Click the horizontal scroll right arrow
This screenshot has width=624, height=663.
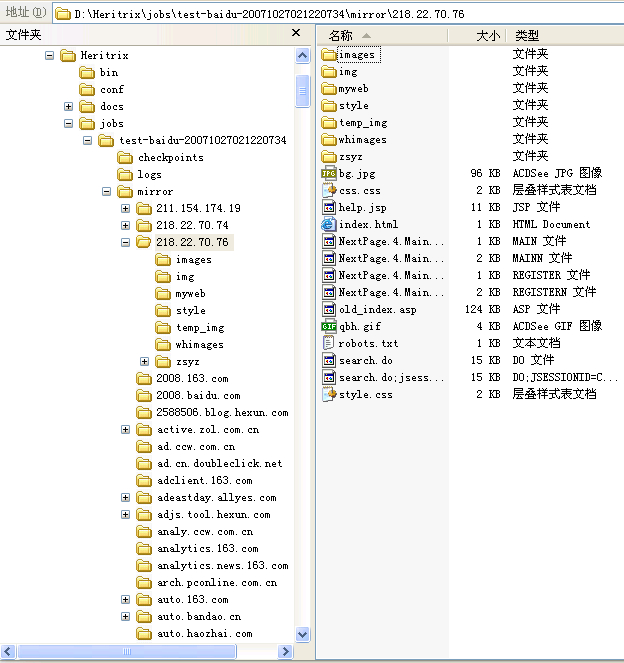pyautogui.click(x=286, y=652)
